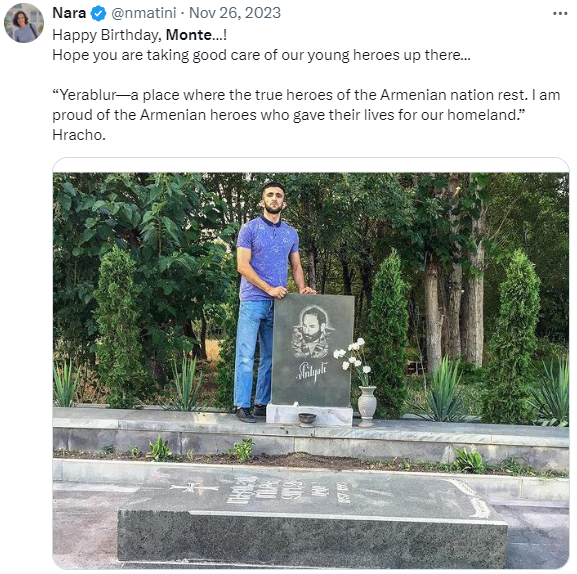The width and height of the screenshot is (577, 574).
Task: Open the @nmatini handle link
Action: point(144,13)
